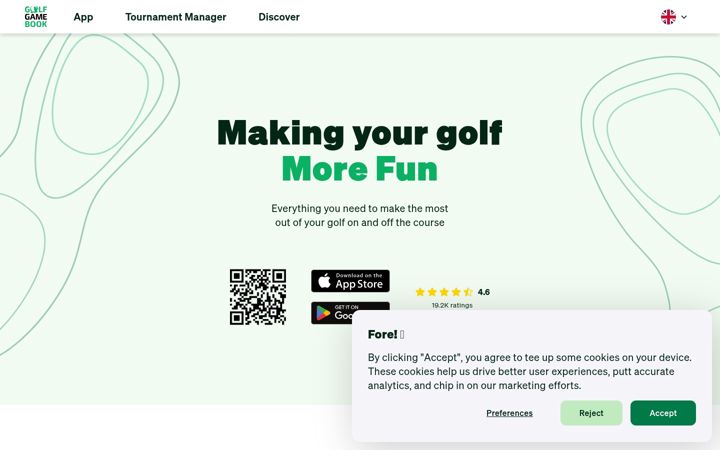The height and width of the screenshot is (450, 720).
Task: Click 'Everything you need to make the most' text
Action: pos(360,208)
